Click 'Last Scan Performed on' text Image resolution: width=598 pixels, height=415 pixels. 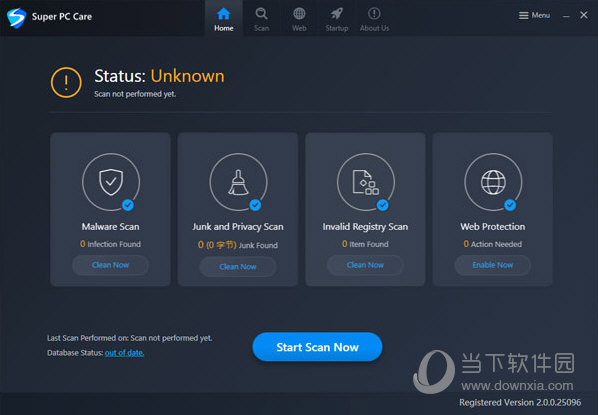[130, 338]
